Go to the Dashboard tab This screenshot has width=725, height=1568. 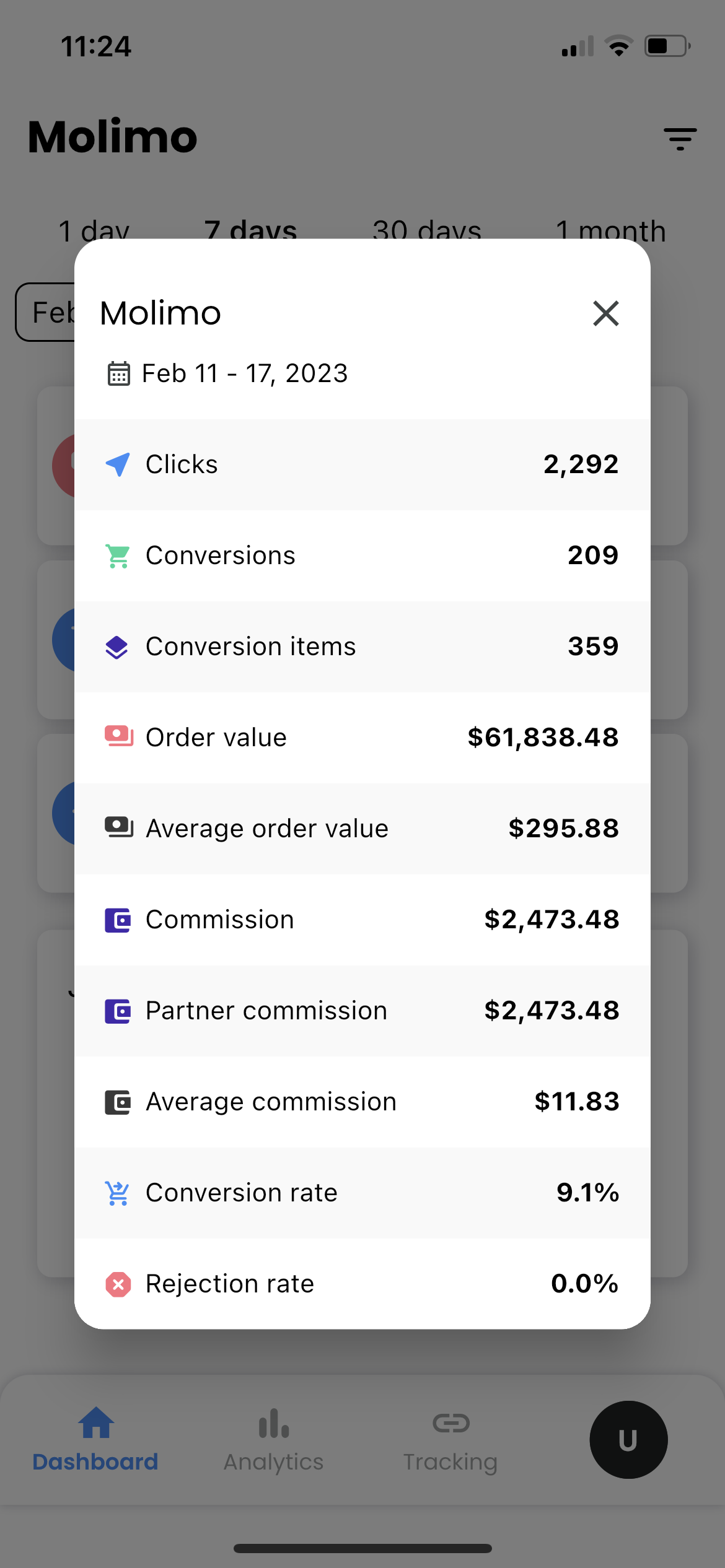[95, 1440]
